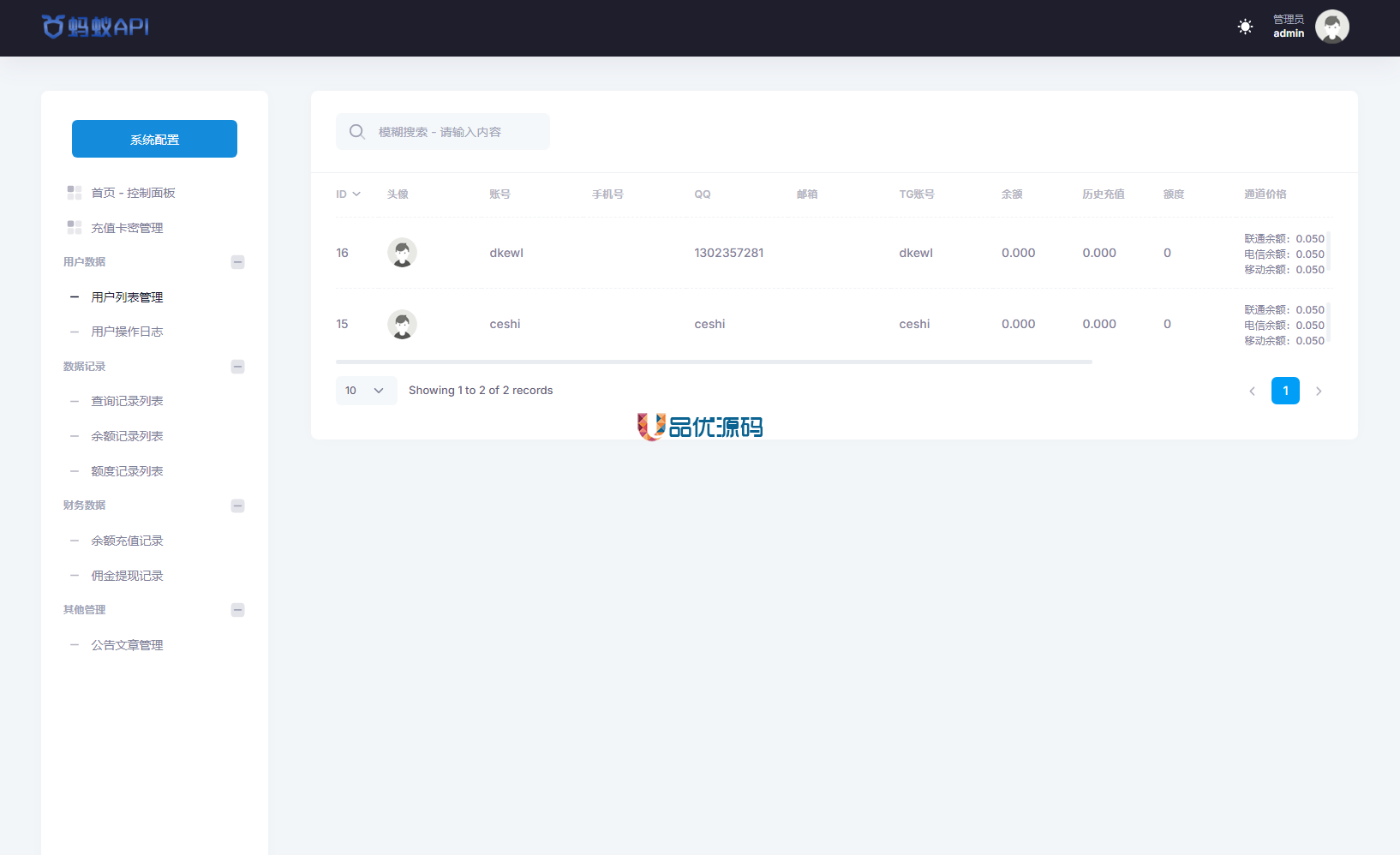This screenshot has width=1400, height=855.
Task: Click account name dkewl in 账号 column
Action: point(506,253)
